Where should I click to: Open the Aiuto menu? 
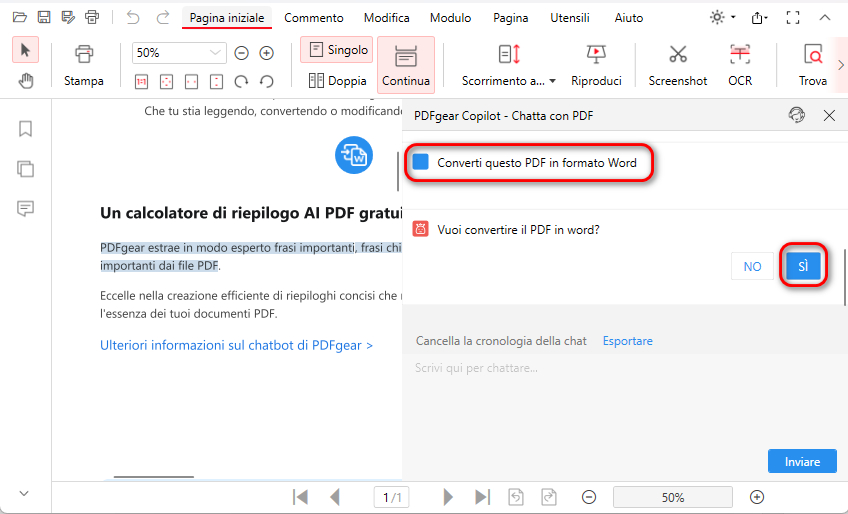(x=629, y=18)
